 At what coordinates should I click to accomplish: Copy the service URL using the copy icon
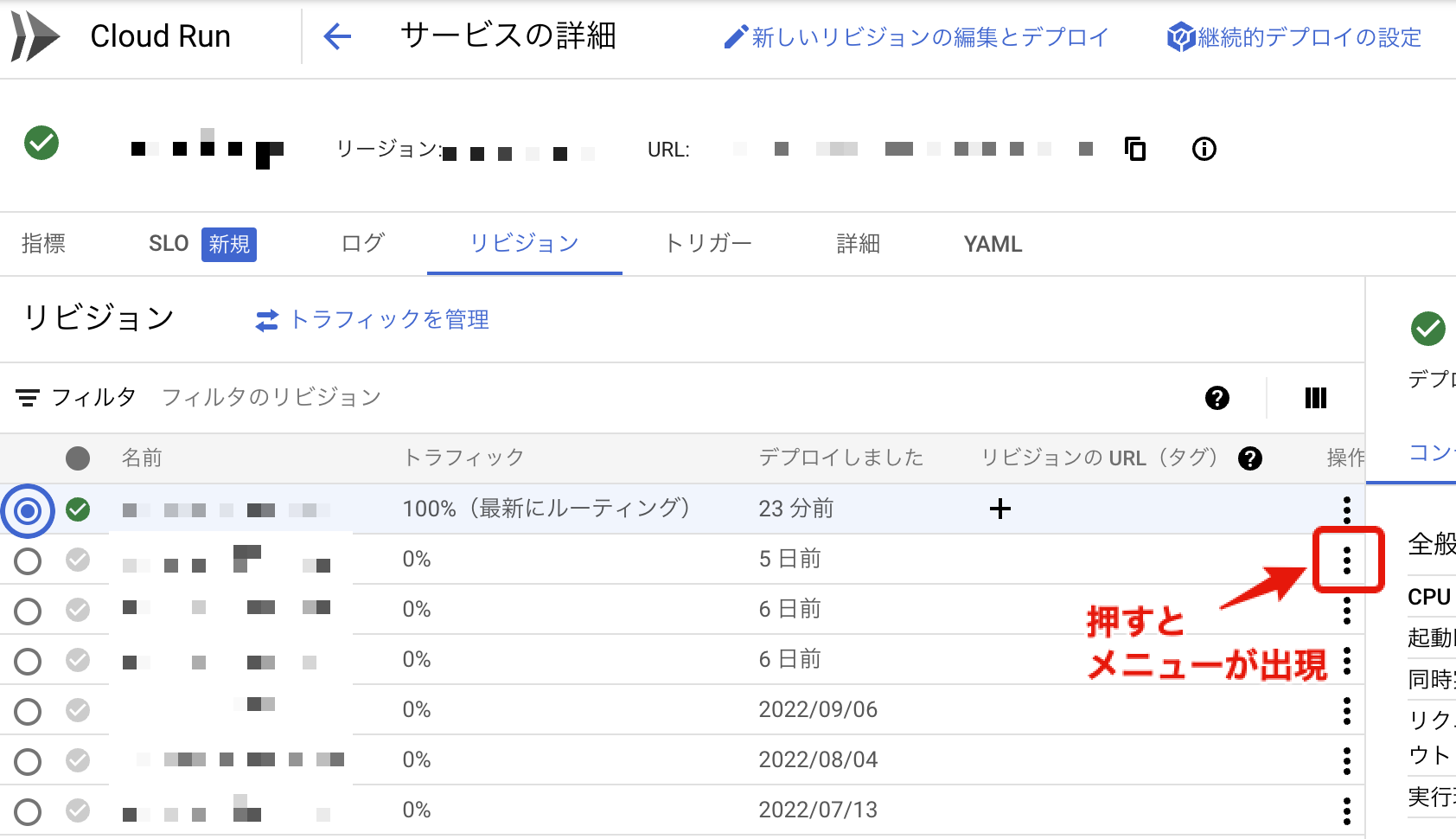click(1134, 149)
